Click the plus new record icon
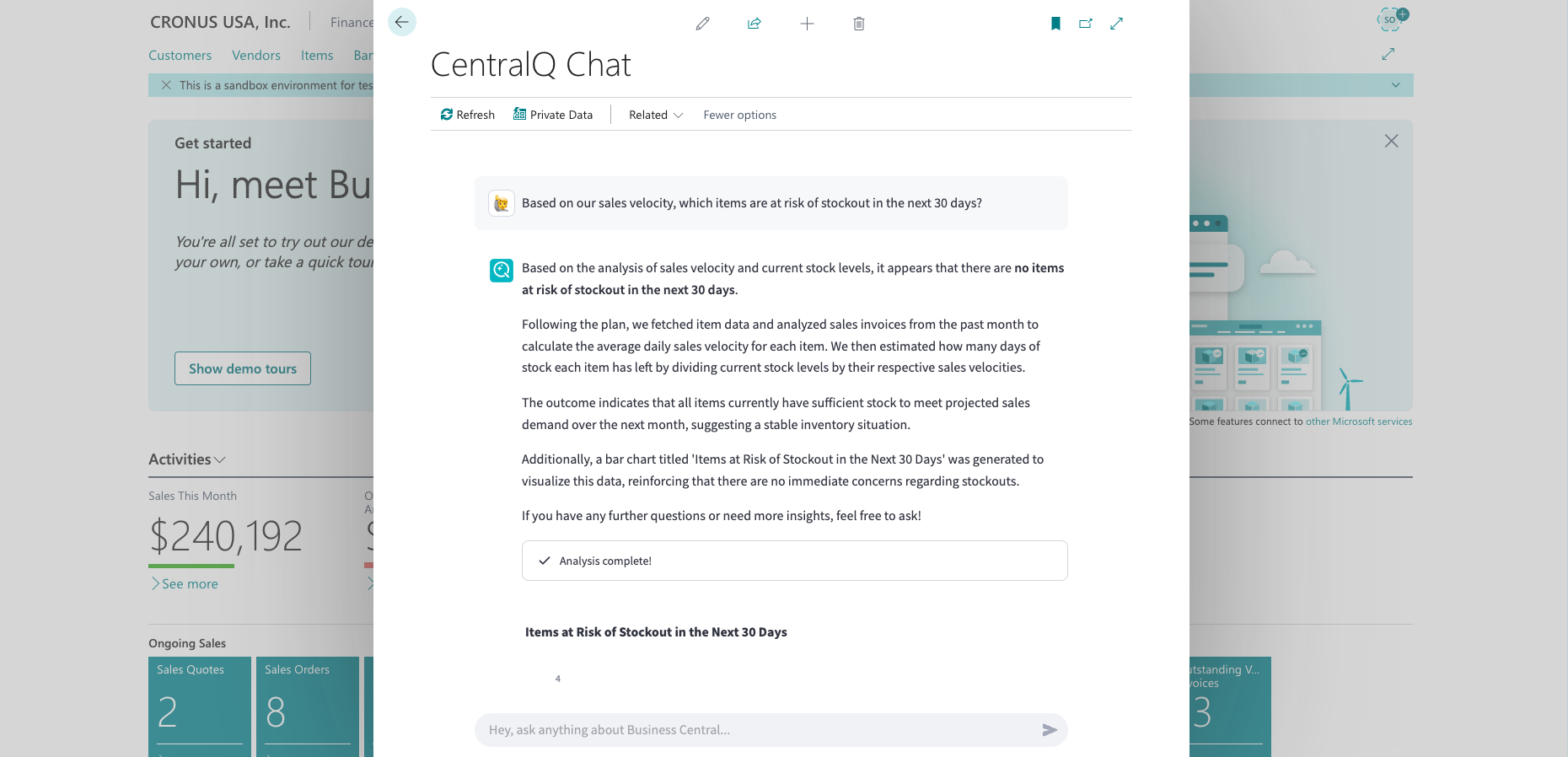The width and height of the screenshot is (1568, 757). 807,24
